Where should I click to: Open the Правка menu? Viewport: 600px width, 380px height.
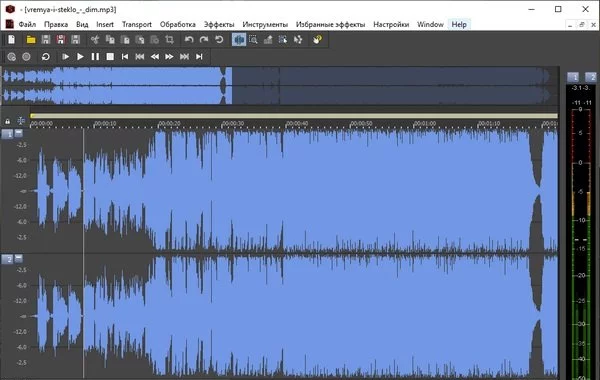[56, 24]
